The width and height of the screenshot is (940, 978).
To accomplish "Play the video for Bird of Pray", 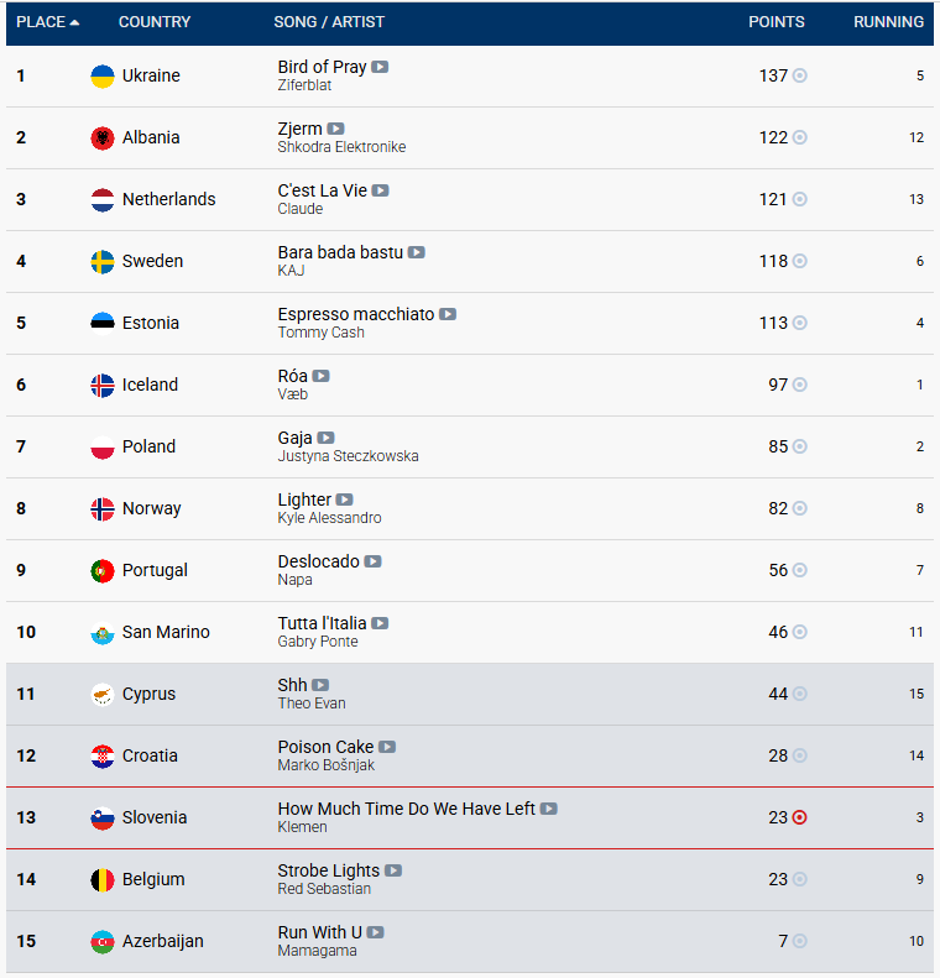I will [x=380, y=67].
